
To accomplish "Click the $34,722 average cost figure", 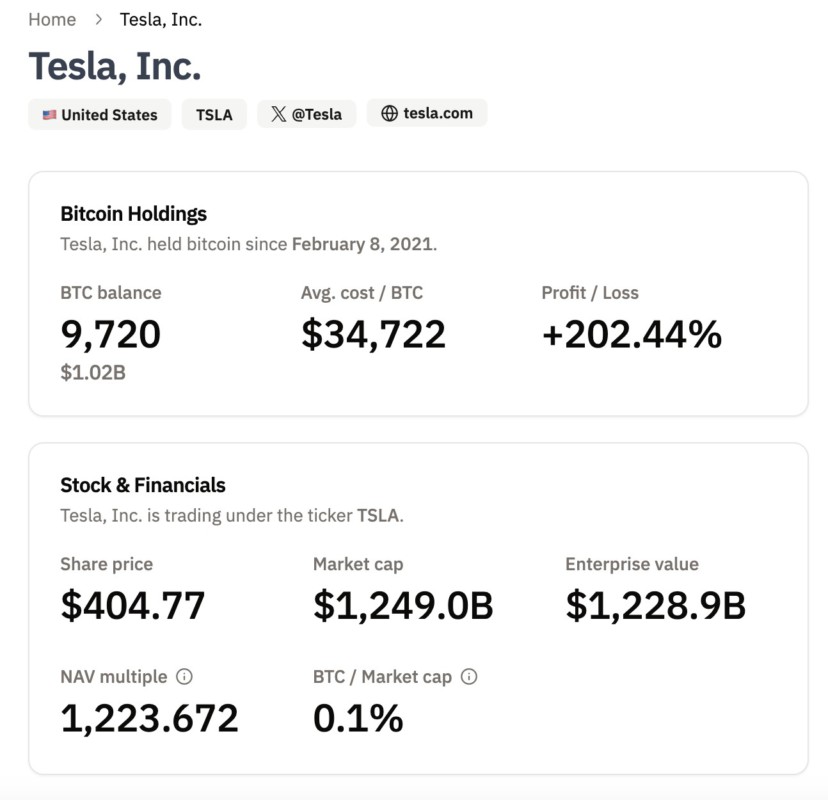I will coord(373,334).
